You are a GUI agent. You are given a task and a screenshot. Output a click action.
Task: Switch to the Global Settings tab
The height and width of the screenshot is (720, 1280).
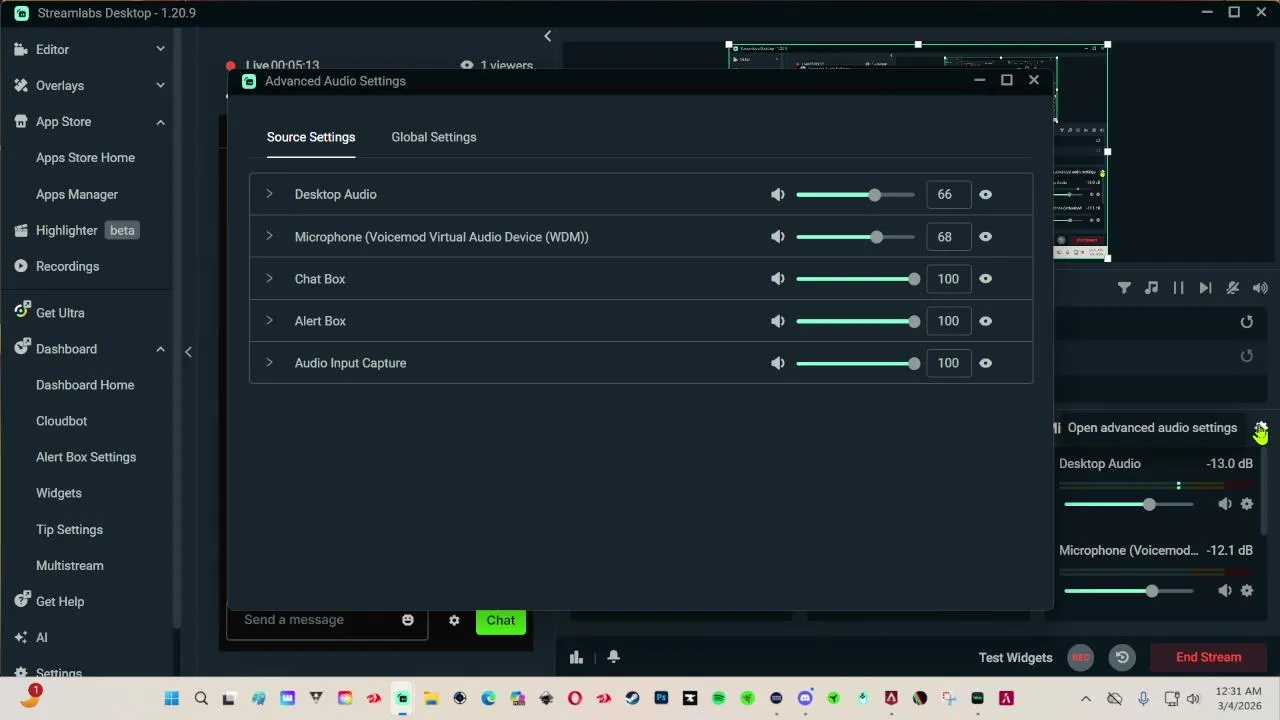[x=434, y=137]
